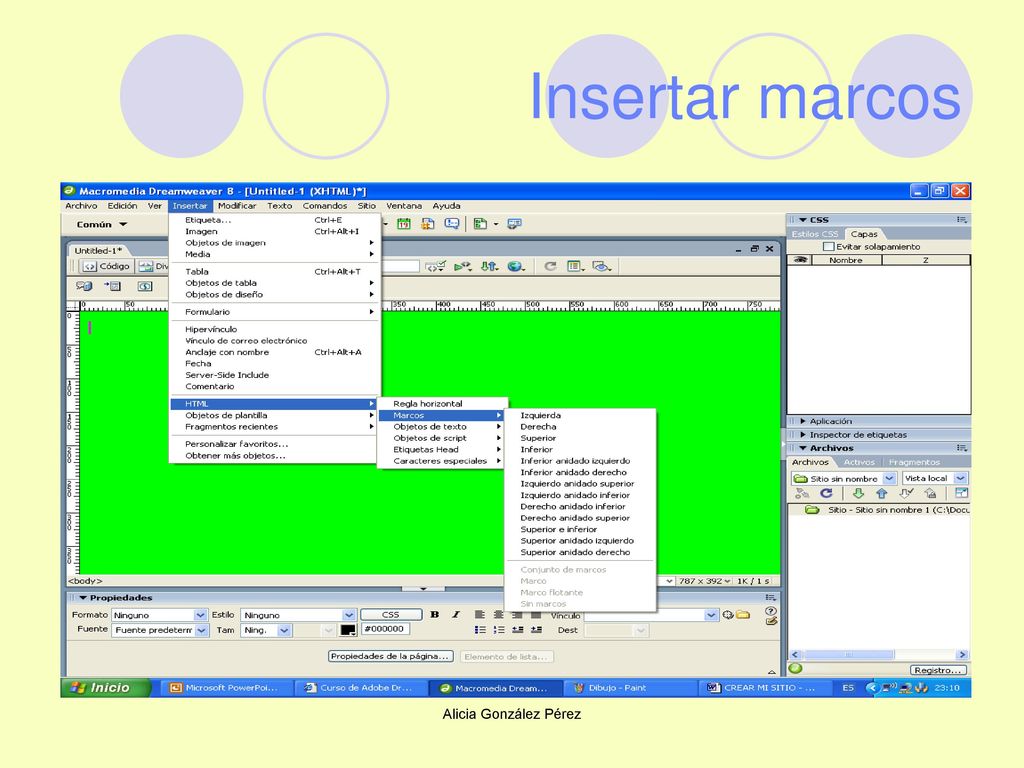1024x768 pixels.
Task: Toggle layer visibility eye column header
Action: (x=801, y=260)
